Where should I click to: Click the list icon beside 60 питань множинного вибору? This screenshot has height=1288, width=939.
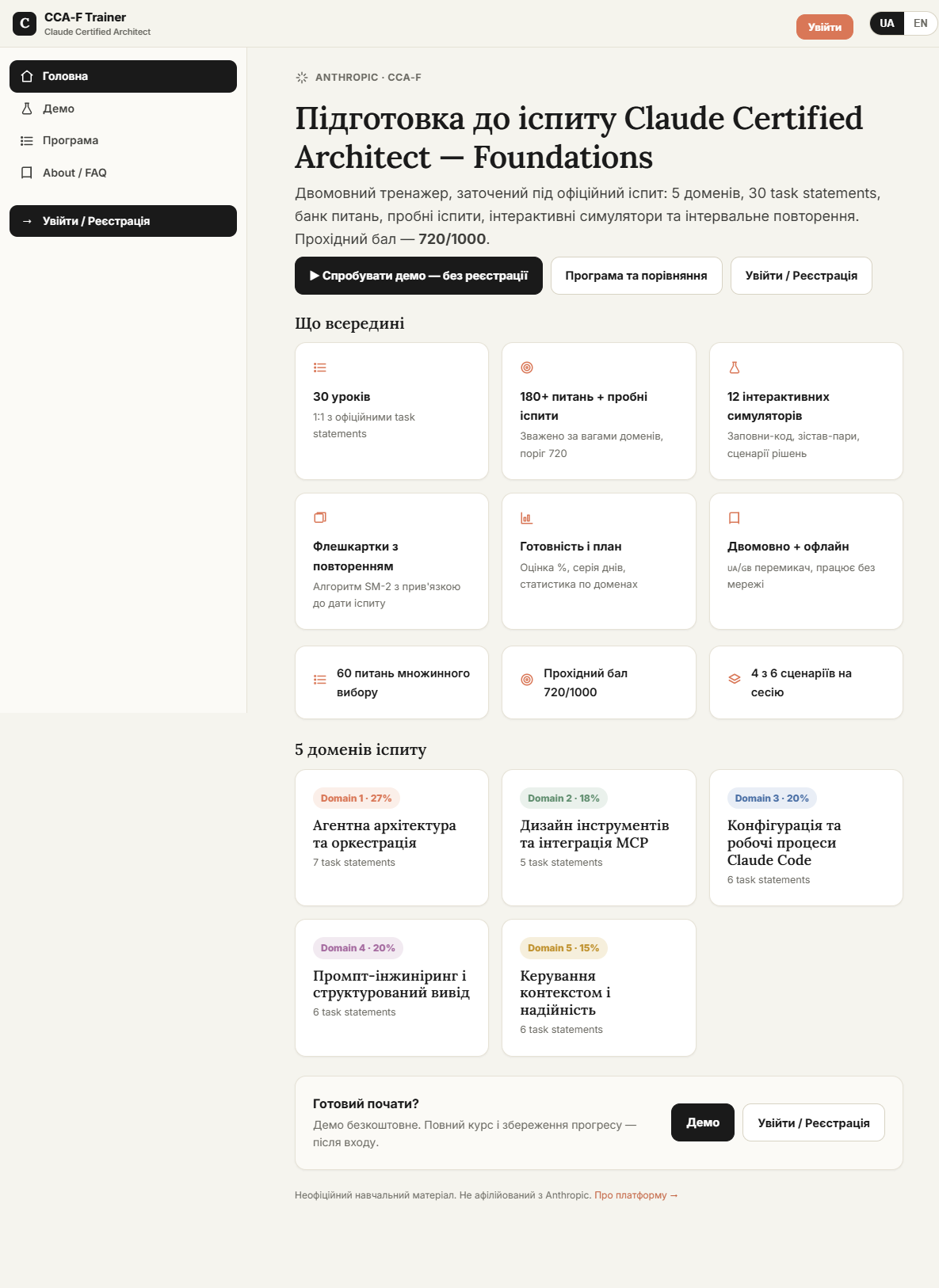pyautogui.click(x=320, y=680)
